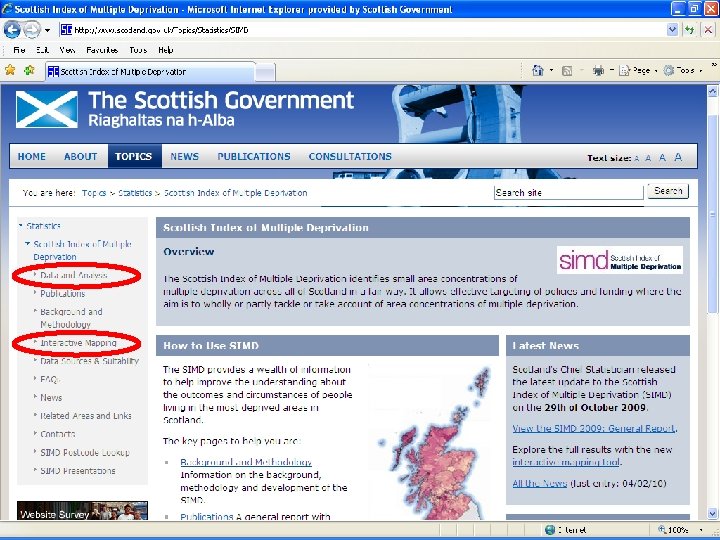Open the recent pages dropdown arrow

tap(47, 31)
